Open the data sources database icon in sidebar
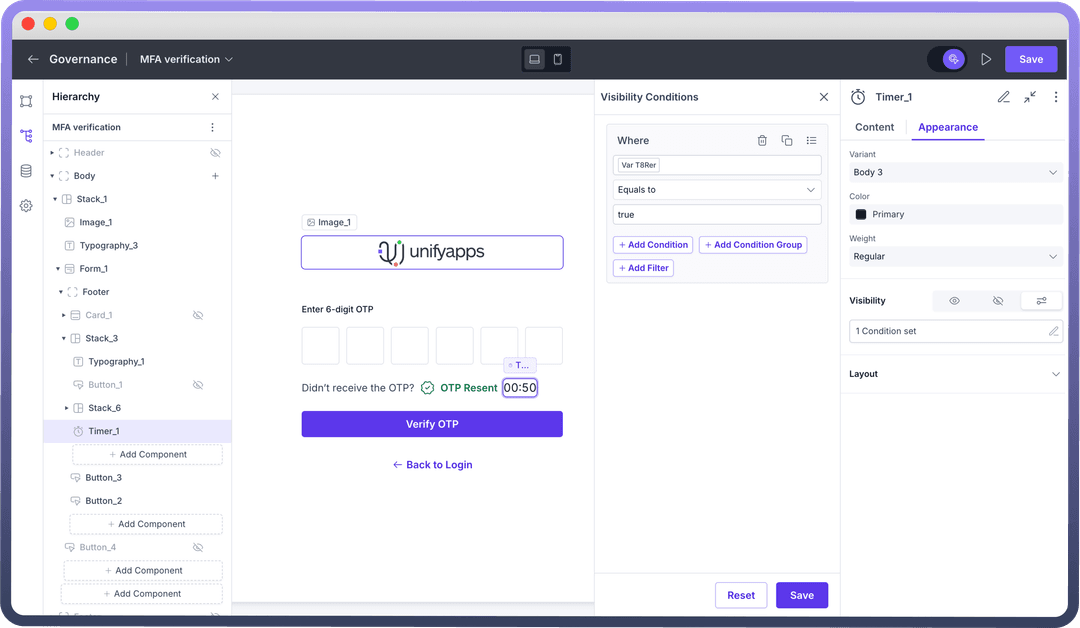This screenshot has height=628, width=1080. (26, 171)
